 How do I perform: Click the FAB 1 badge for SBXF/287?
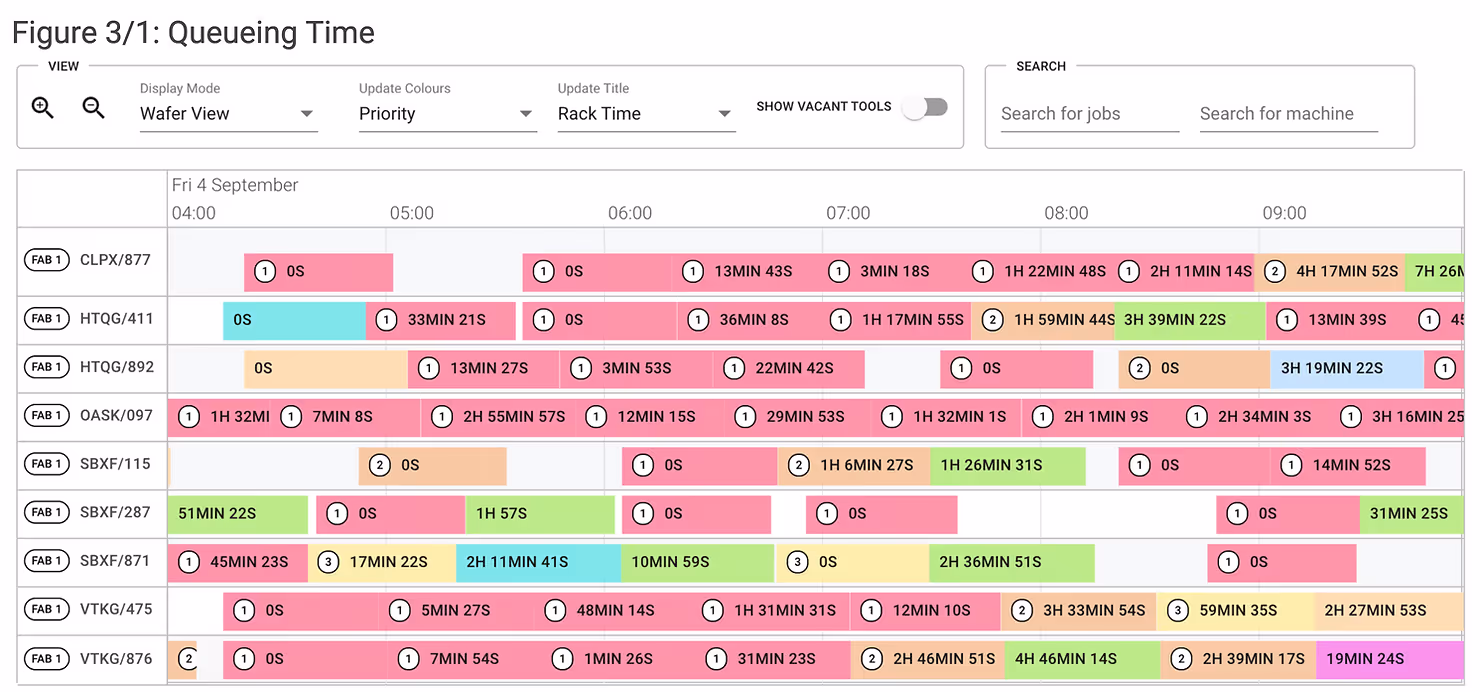47,512
